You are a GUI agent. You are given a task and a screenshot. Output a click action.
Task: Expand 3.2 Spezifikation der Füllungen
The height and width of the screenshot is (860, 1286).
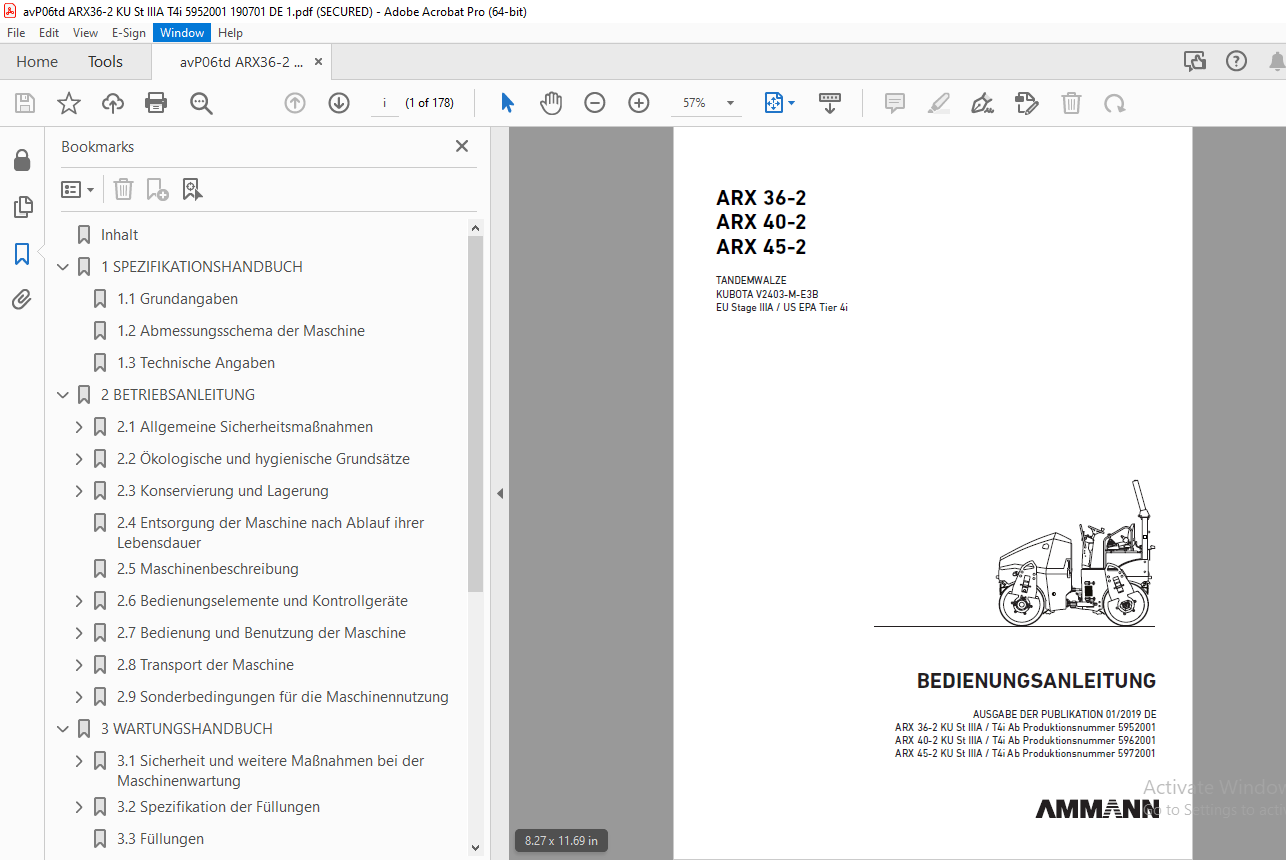pos(79,807)
